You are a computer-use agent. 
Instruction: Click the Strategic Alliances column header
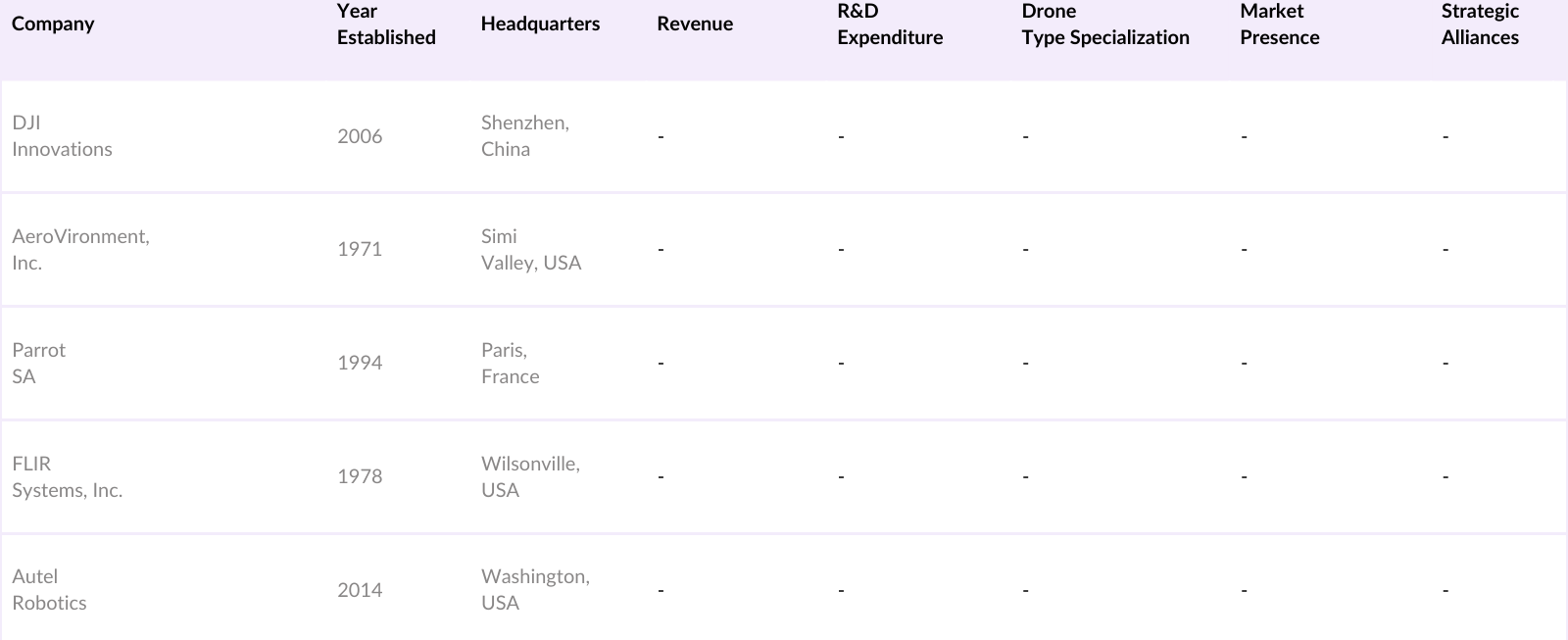coord(1480,25)
